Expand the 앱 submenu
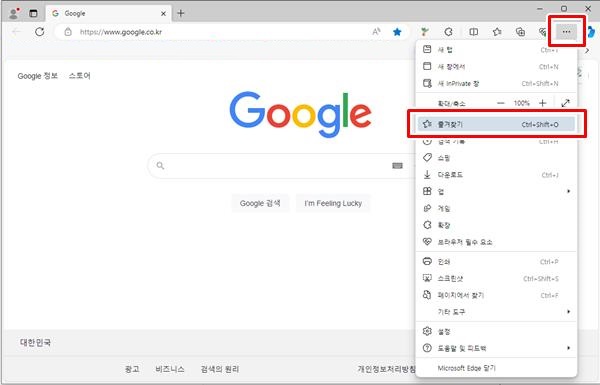Screen dimensions: 600x385 pyautogui.click(x=496, y=191)
